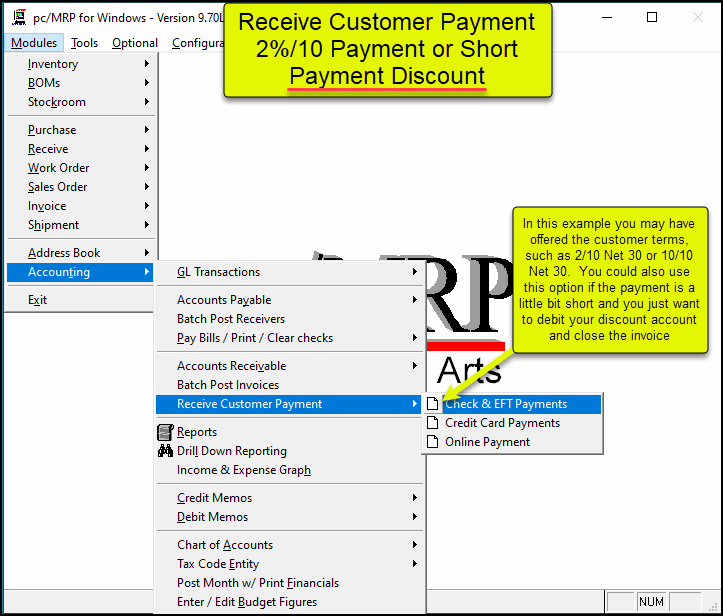The width and height of the screenshot is (723, 616).
Task: Open Accounts Payable submenu
Action: click(x=224, y=300)
